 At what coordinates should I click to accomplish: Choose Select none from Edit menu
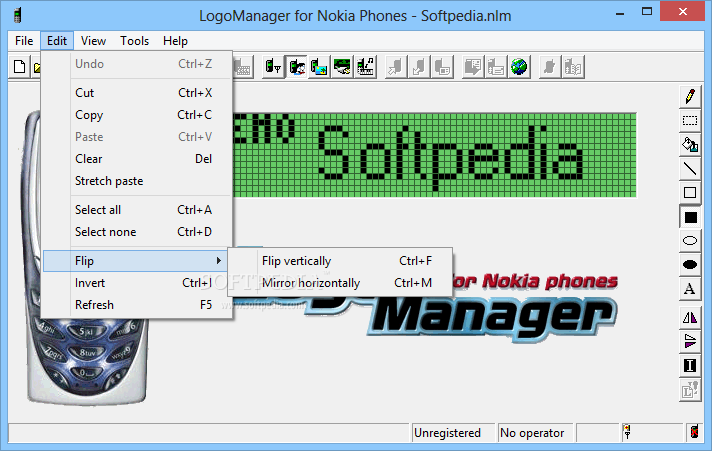point(137,232)
